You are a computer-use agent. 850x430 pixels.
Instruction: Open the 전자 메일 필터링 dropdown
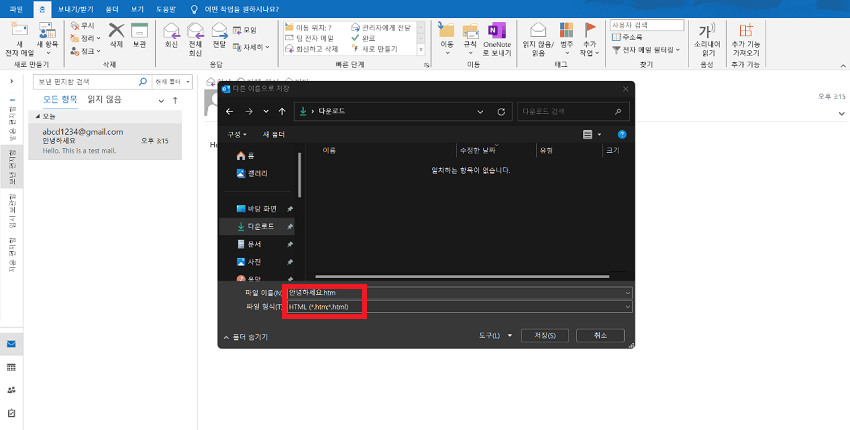[646, 50]
